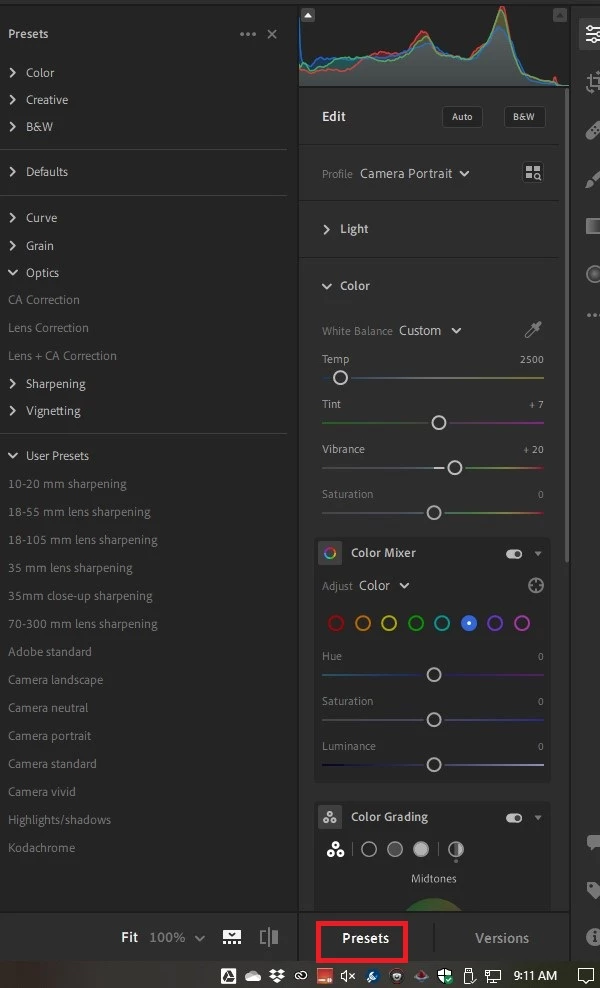Viewport: 600px width, 988px height.
Task: Open Dropbox in the system tray
Action: tap(277, 975)
